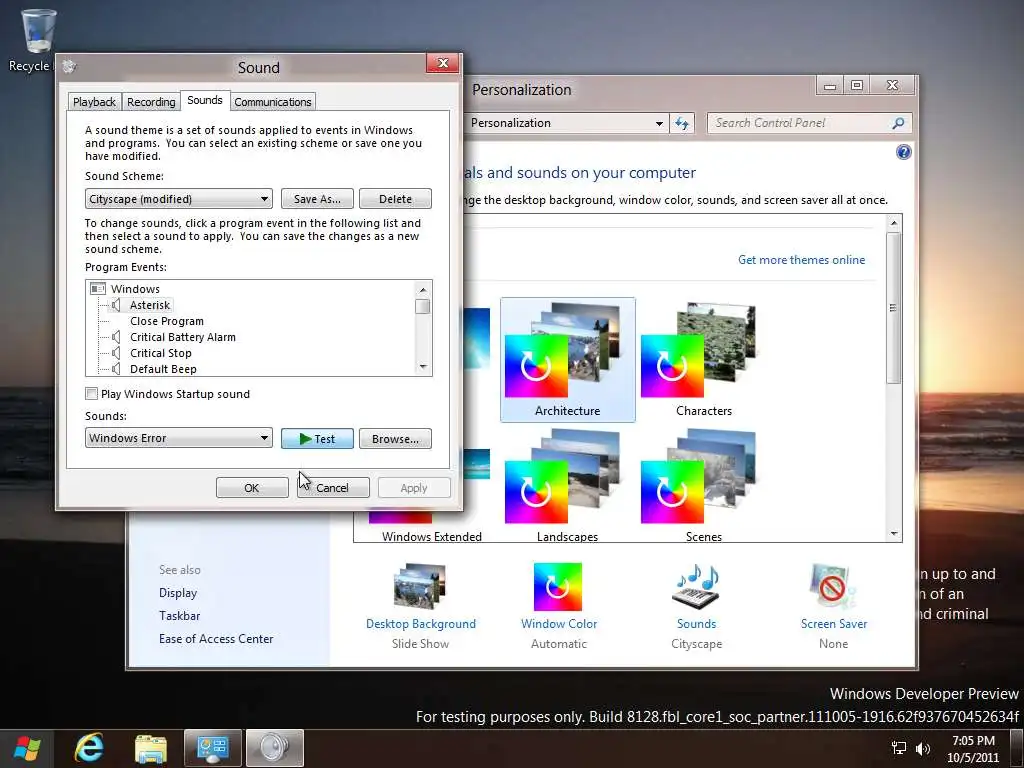Click the volume tray icon

[923, 748]
